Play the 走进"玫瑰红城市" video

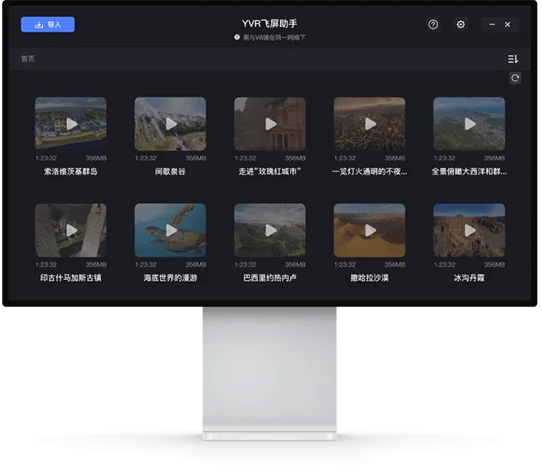270,124
